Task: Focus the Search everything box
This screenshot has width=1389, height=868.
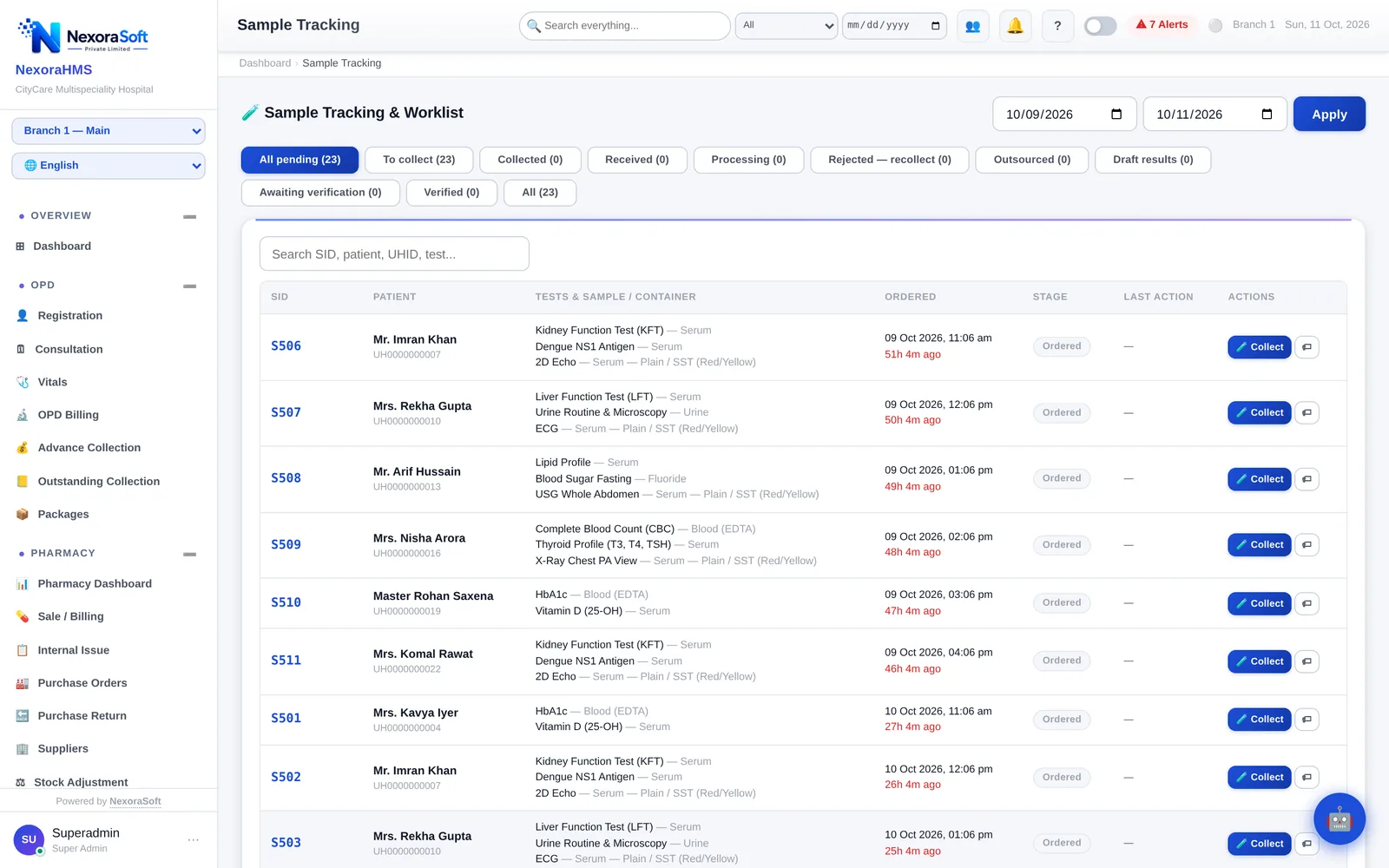Action: point(625,26)
